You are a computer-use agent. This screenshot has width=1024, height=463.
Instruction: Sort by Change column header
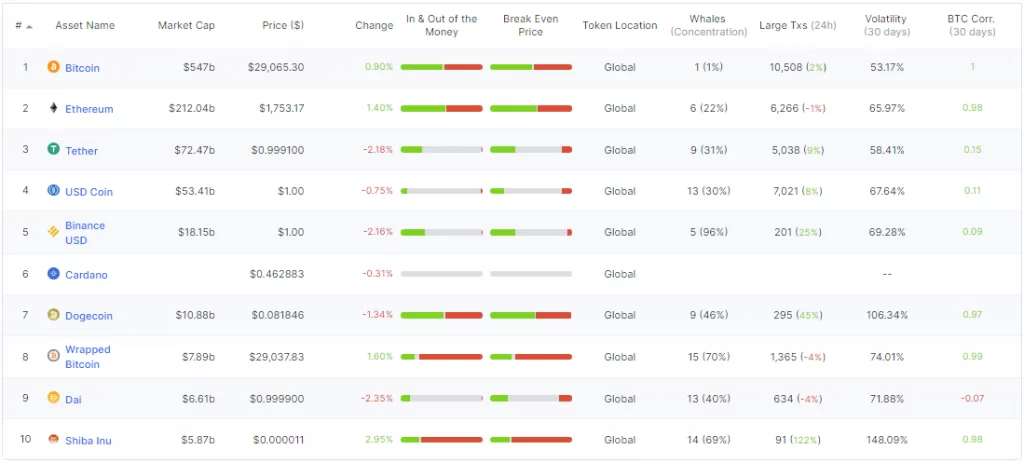(x=374, y=25)
